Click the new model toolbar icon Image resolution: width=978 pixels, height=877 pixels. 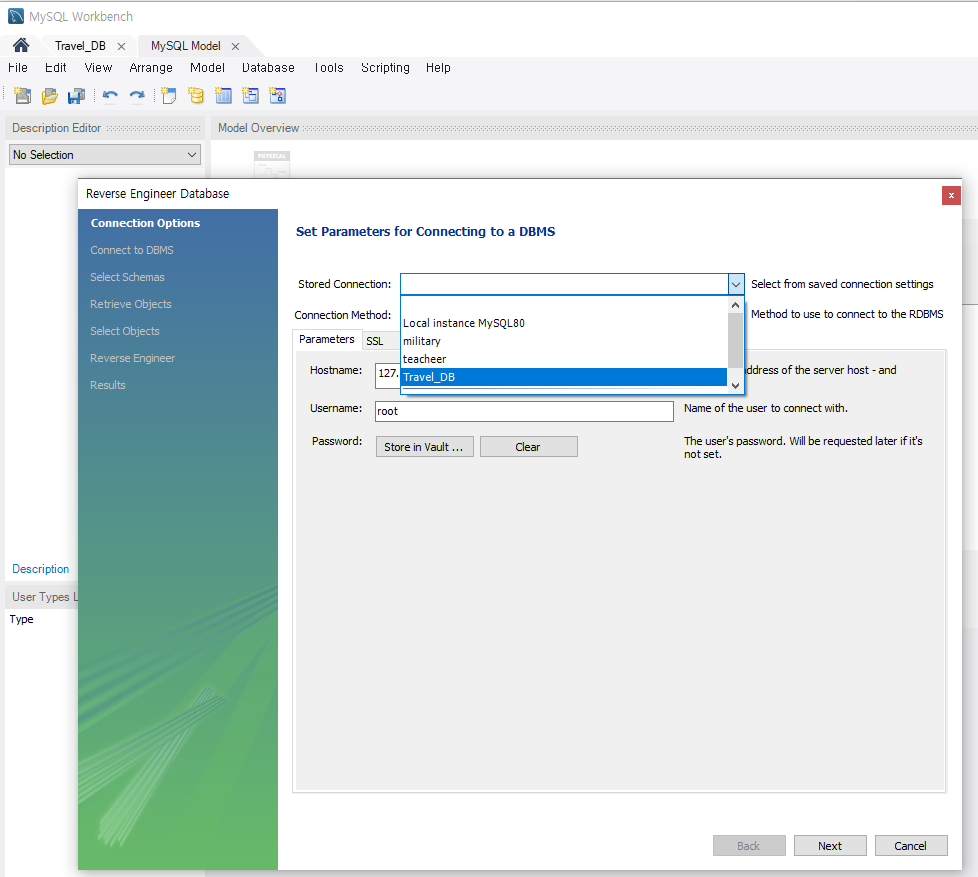[x=22, y=95]
